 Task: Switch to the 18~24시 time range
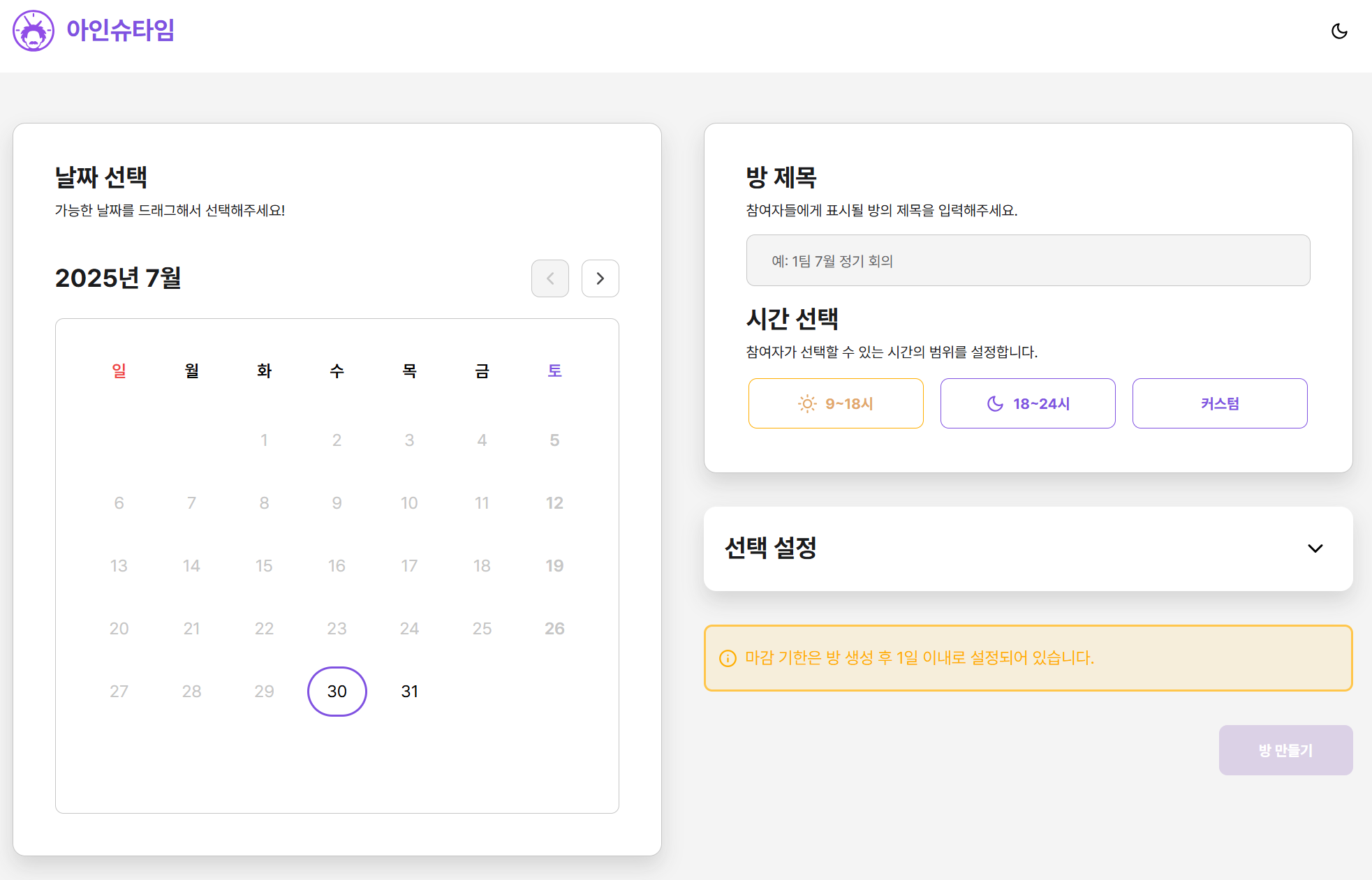click(1027, 403)
